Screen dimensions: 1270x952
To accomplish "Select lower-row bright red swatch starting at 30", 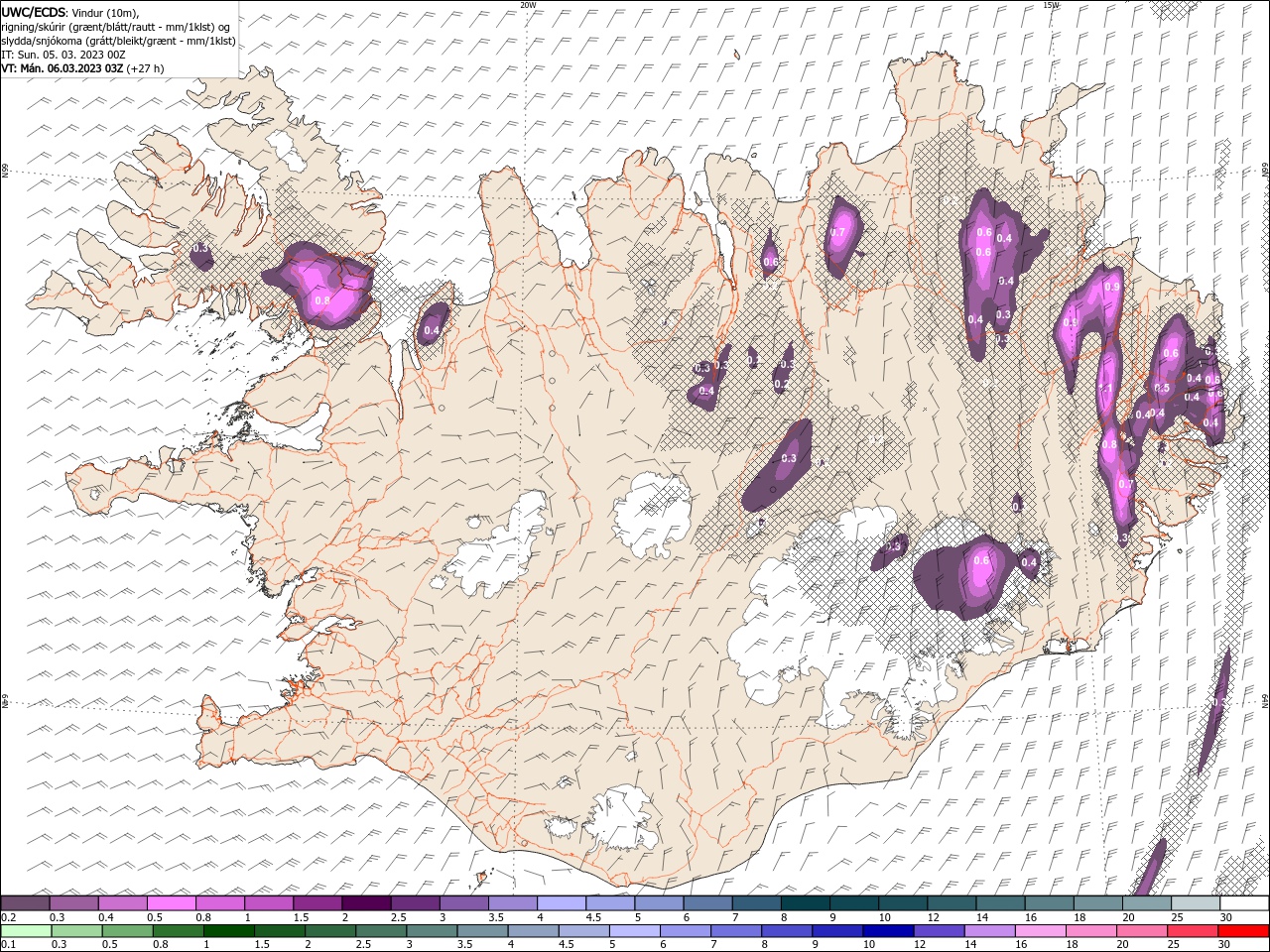I will 1242,931.
